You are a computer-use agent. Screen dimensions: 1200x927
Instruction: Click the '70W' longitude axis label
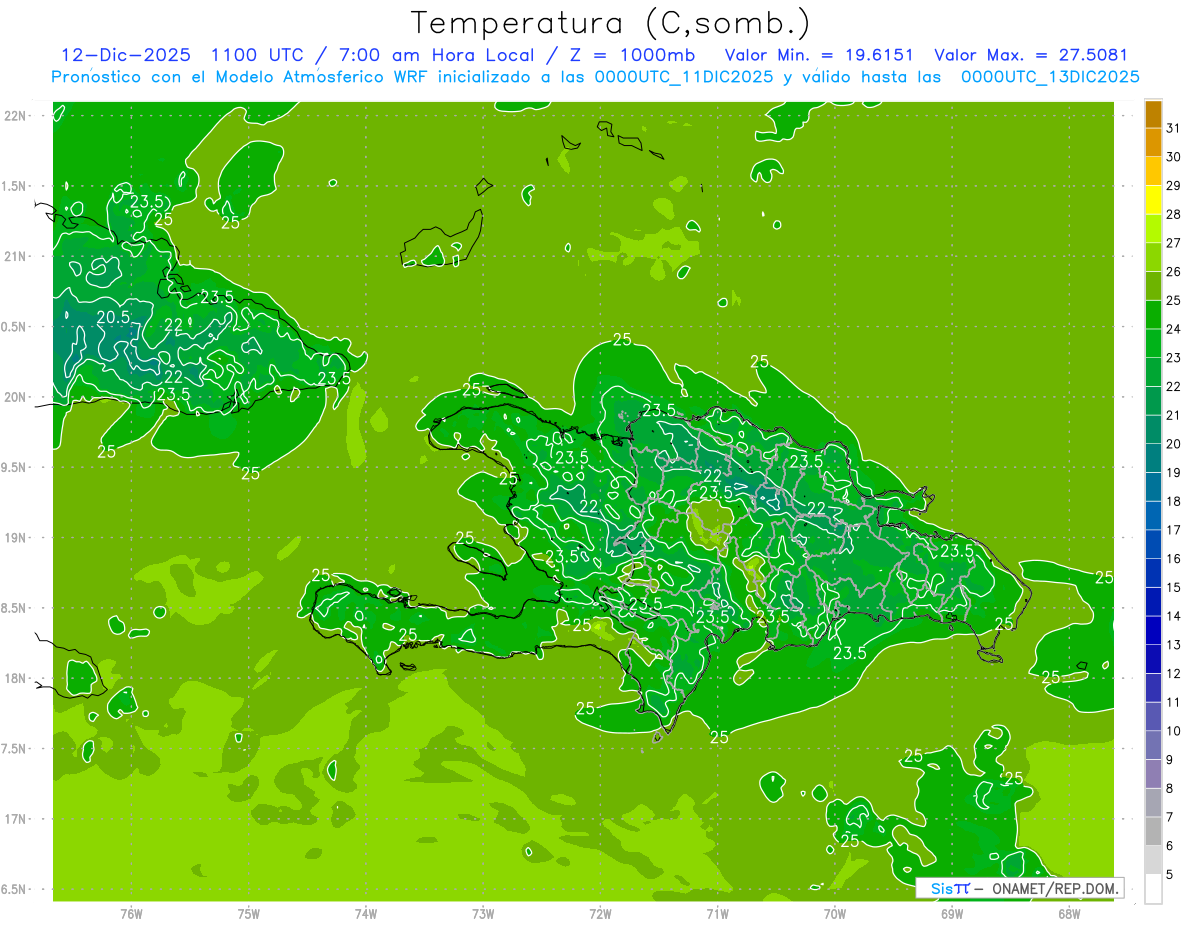(834, 914)
